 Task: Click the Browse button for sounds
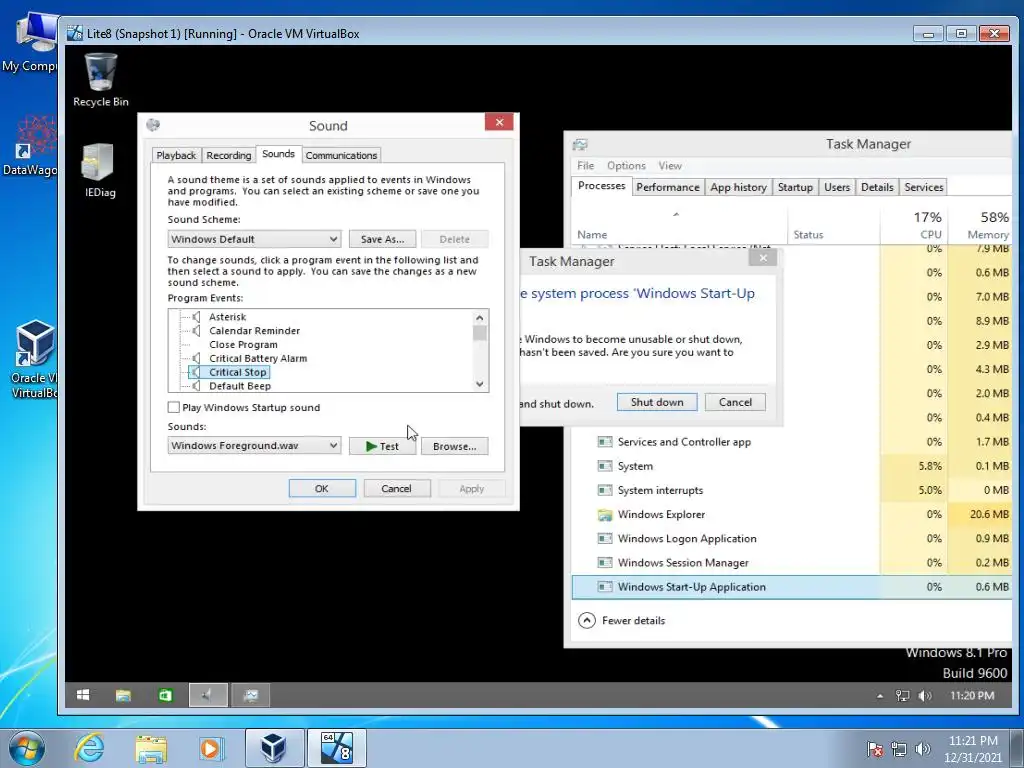[455, 446]
